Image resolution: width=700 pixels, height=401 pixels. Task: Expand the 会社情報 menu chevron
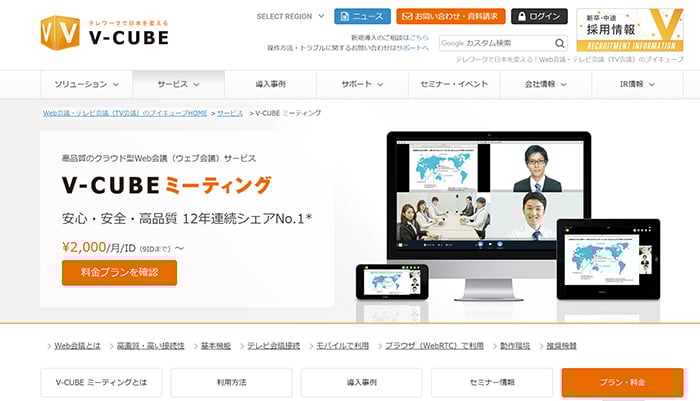pyautogui.click(x=564, y=84)
